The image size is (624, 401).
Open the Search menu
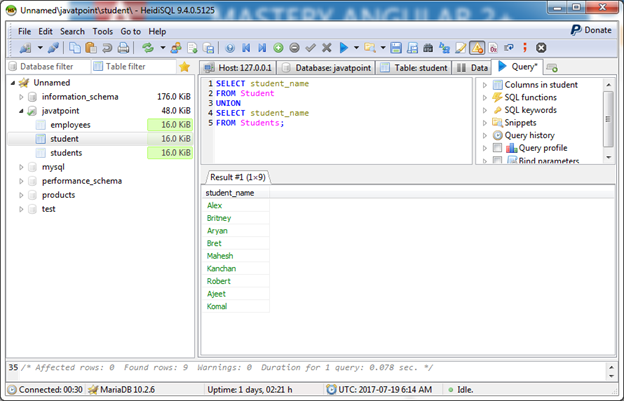point(72,31)
